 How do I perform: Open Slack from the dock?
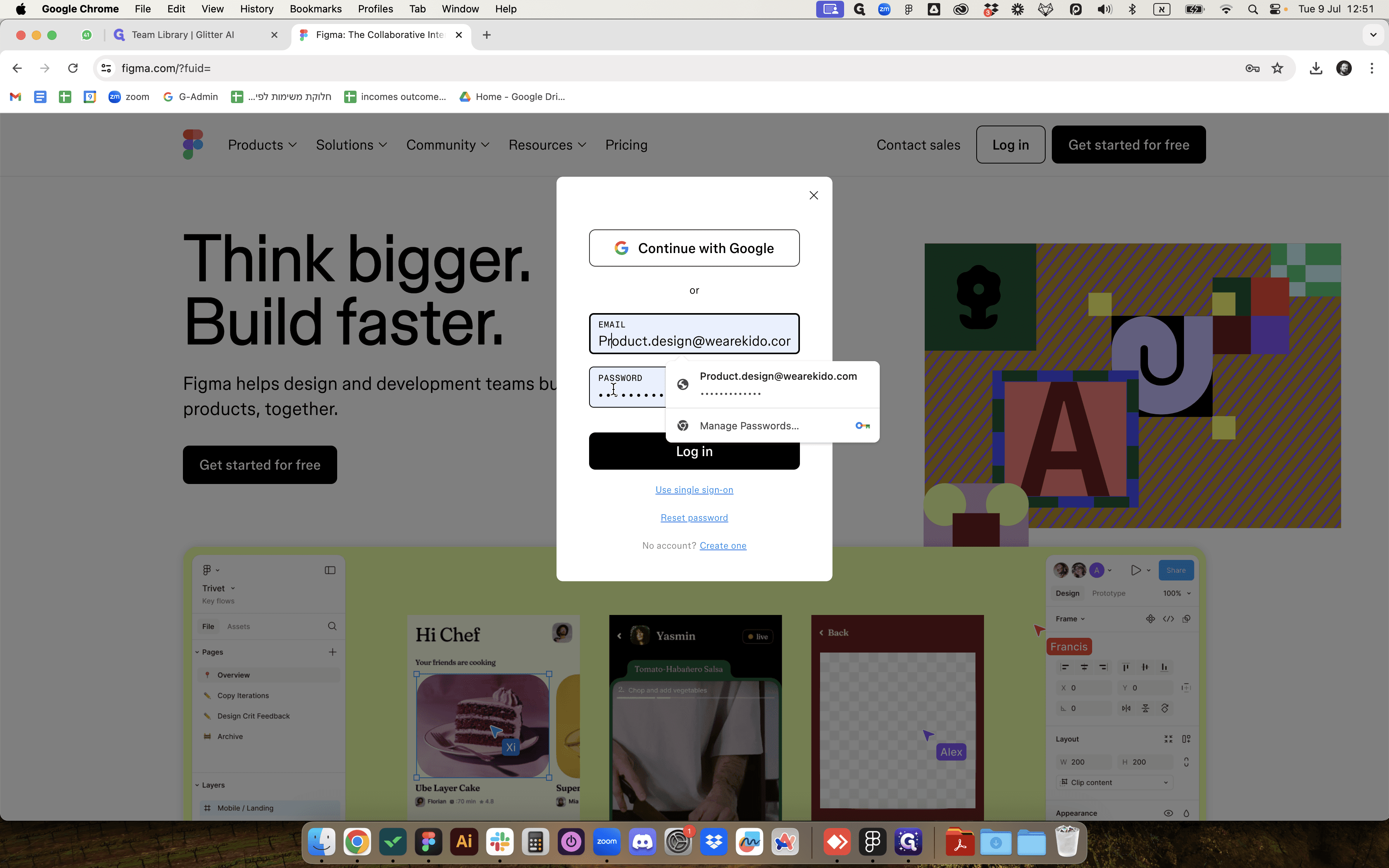coord(499,842)
